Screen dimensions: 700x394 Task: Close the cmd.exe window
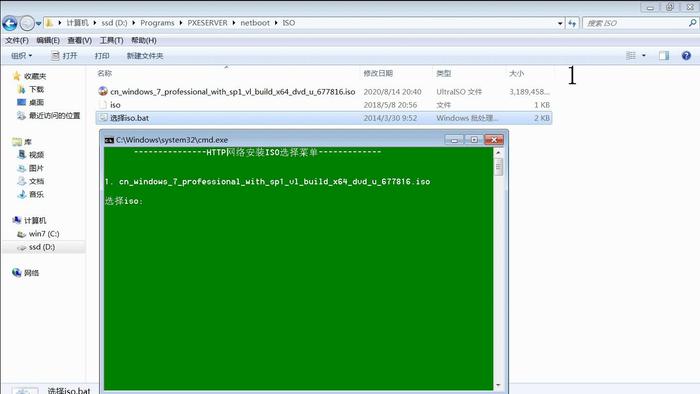tap(494, 140)
